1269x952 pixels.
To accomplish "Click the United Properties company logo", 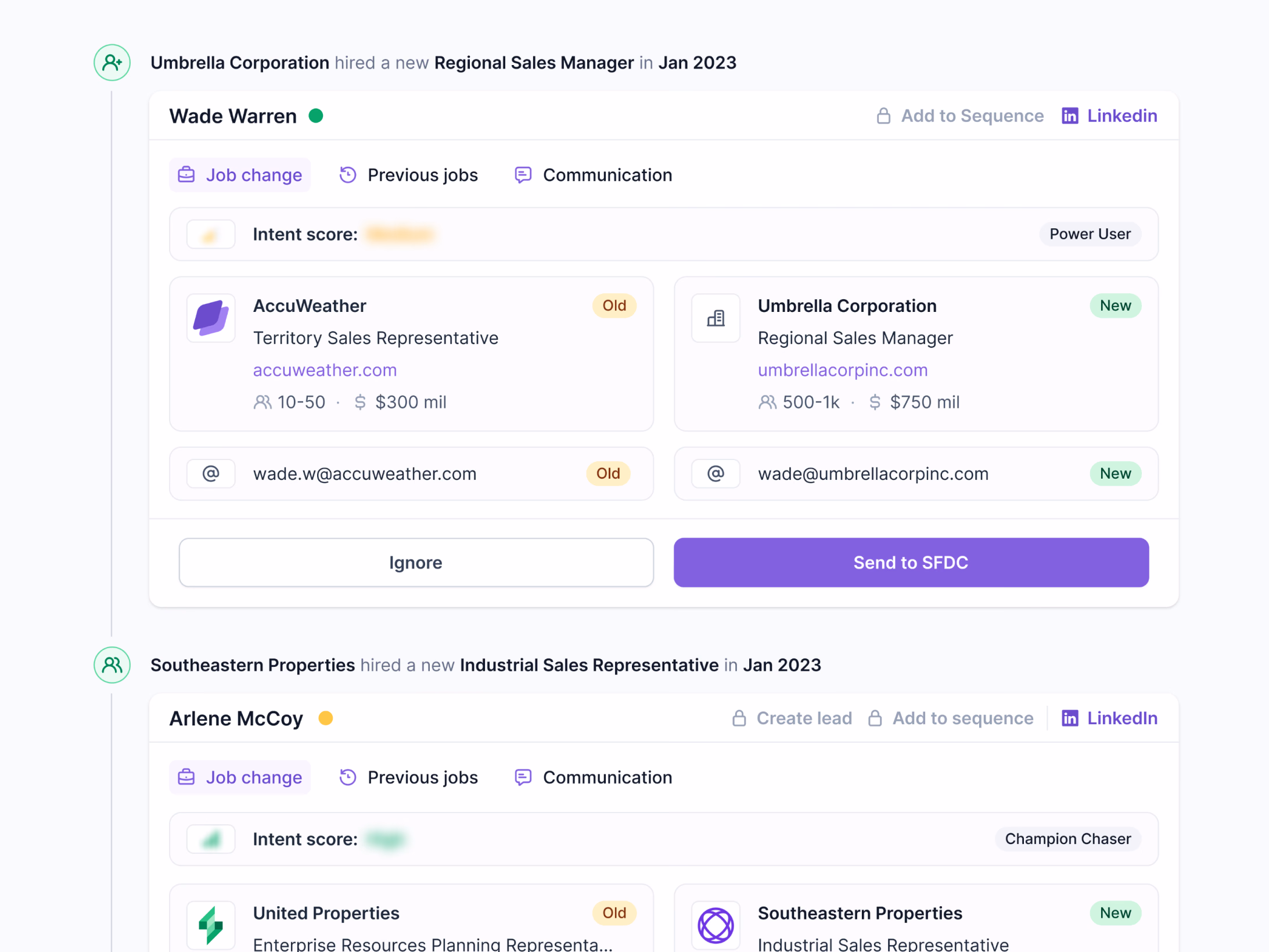I will [211, 925].
